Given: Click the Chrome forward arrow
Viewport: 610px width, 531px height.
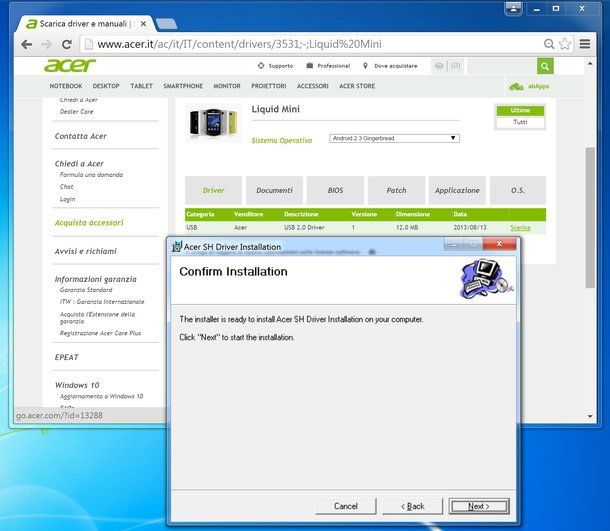Looking at the screenshot, I should pos(47,44).
